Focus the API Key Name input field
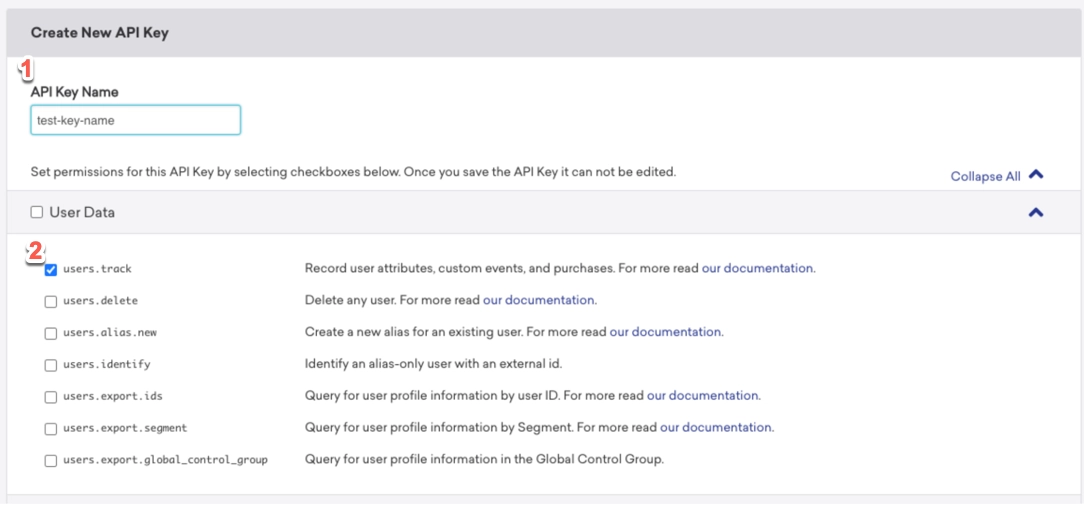Screen dimensions: 1084x505 pos(135,120)
